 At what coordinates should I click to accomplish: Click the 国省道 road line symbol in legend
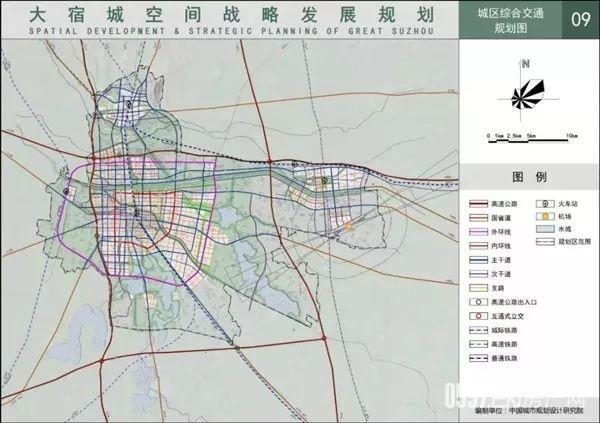point(478,218)
